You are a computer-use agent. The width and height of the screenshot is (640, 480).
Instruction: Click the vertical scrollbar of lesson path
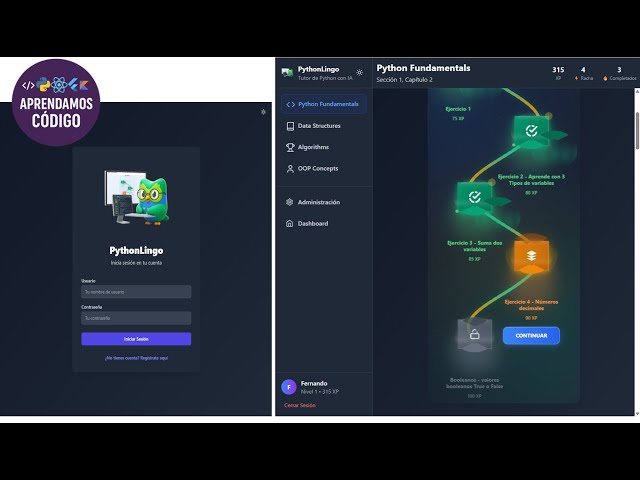click(637, 130)
